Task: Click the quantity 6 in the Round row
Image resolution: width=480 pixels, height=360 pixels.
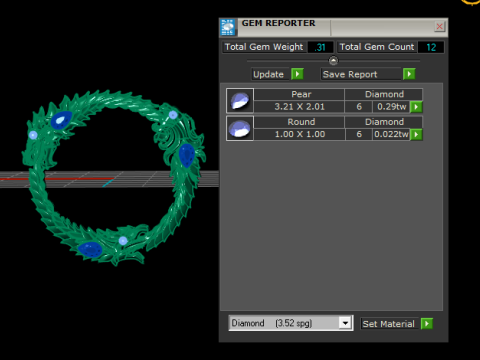Action: pos(359,134)
